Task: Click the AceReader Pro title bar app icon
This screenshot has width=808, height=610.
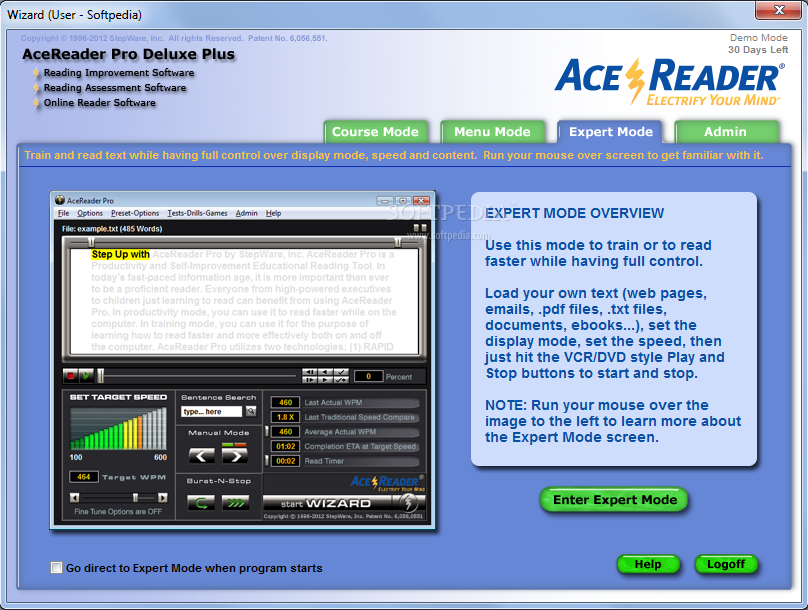Action: 60,200
